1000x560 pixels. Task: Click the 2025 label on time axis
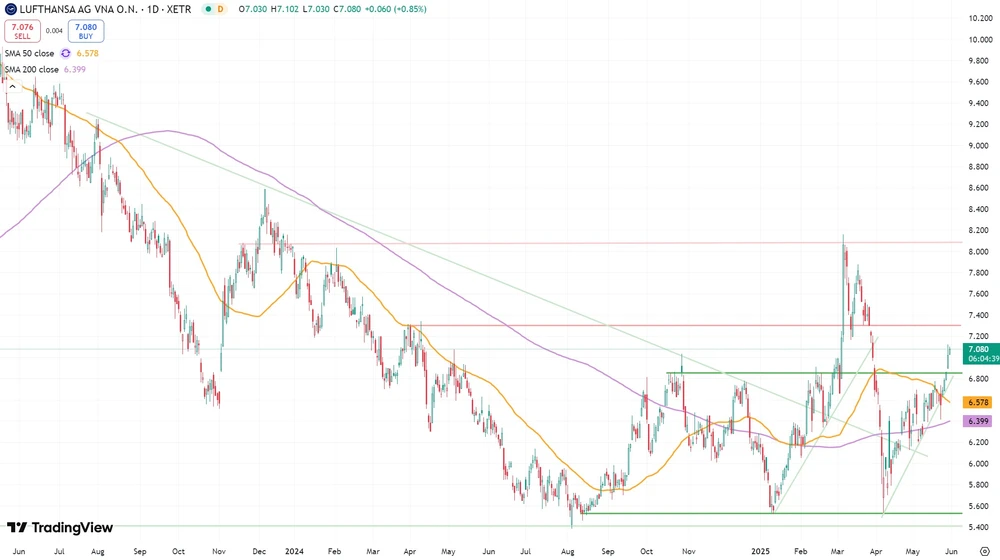pos(763,550)
